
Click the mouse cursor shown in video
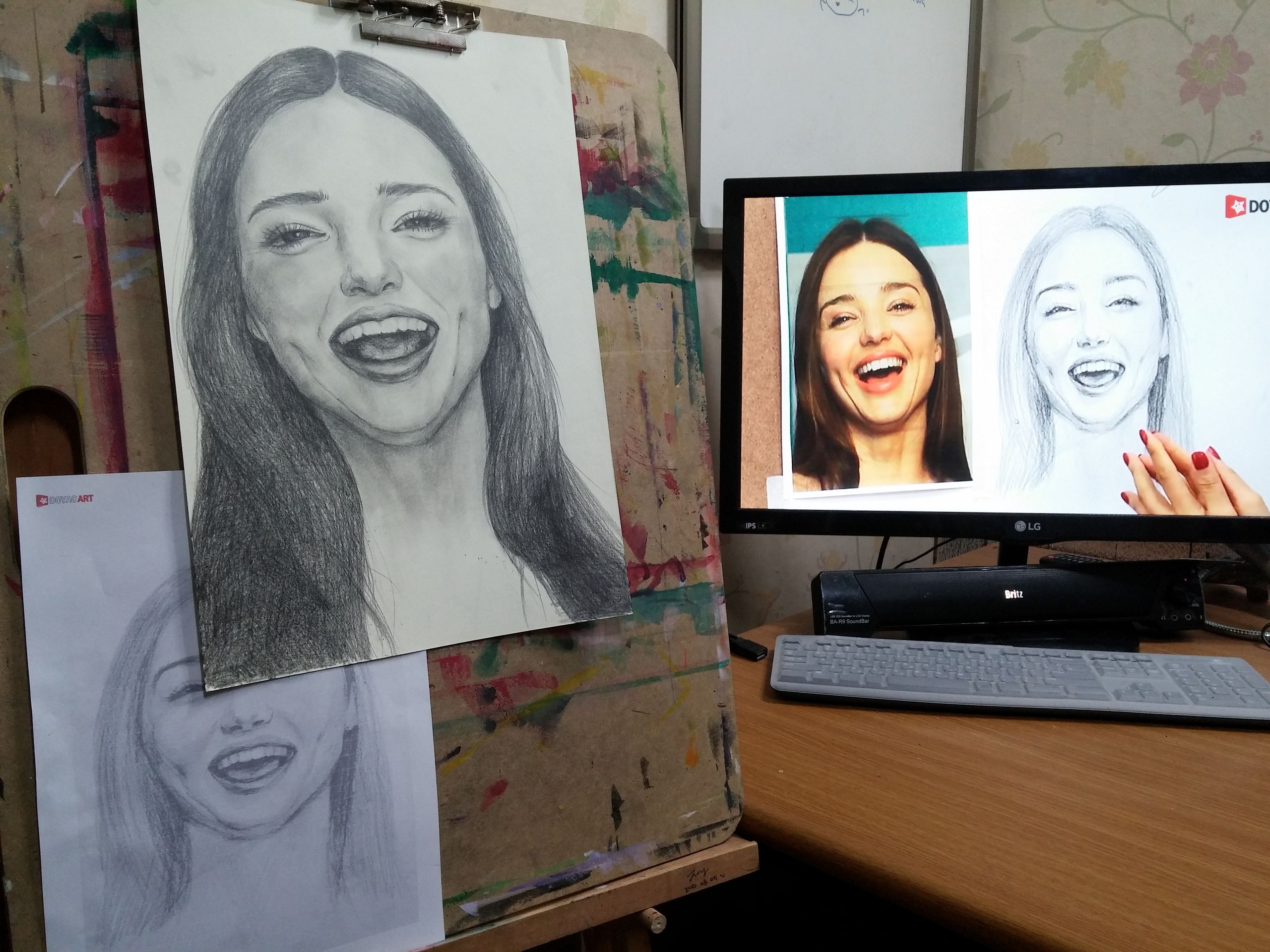pos(1018,423)
